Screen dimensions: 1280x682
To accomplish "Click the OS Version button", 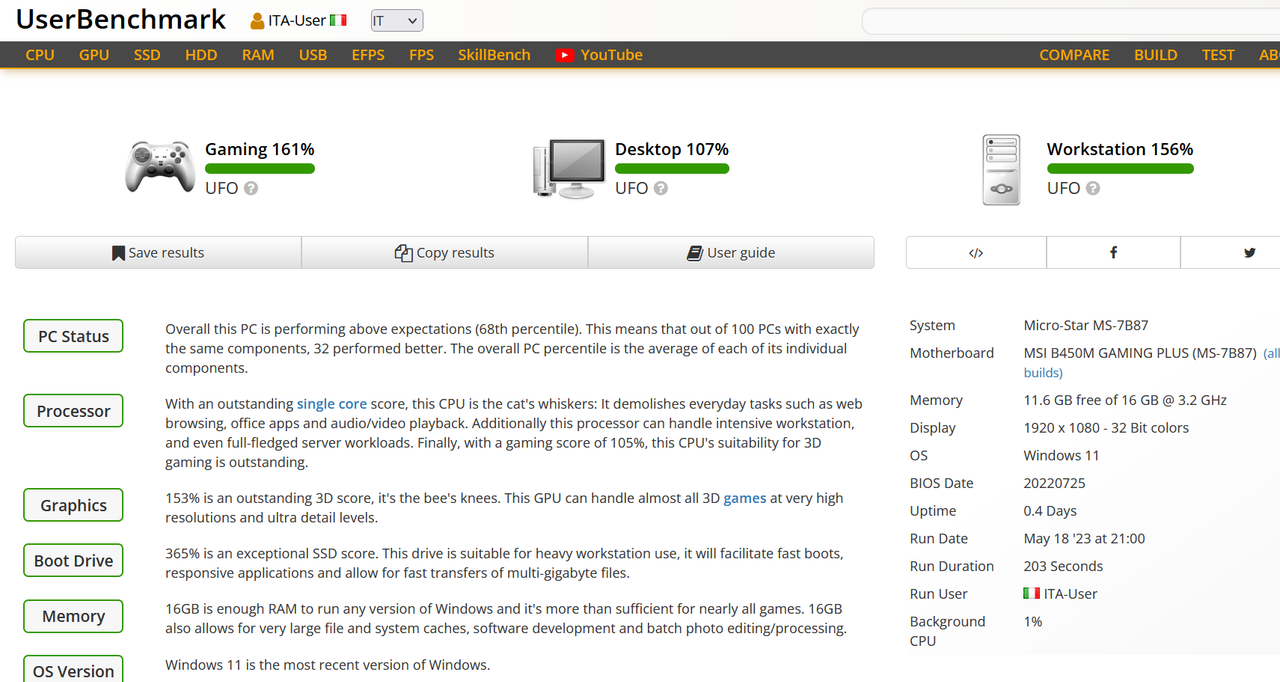I will point(73,669).
